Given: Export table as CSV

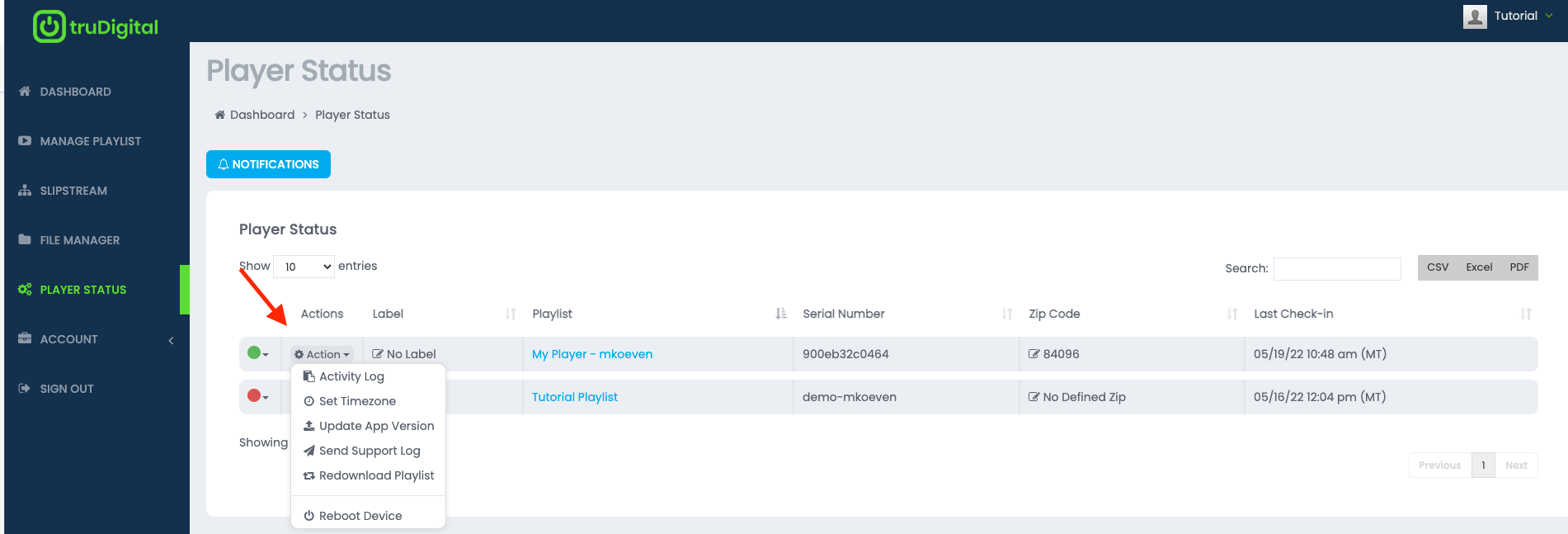Looking at the screenshot, I should coord(1438,267).
